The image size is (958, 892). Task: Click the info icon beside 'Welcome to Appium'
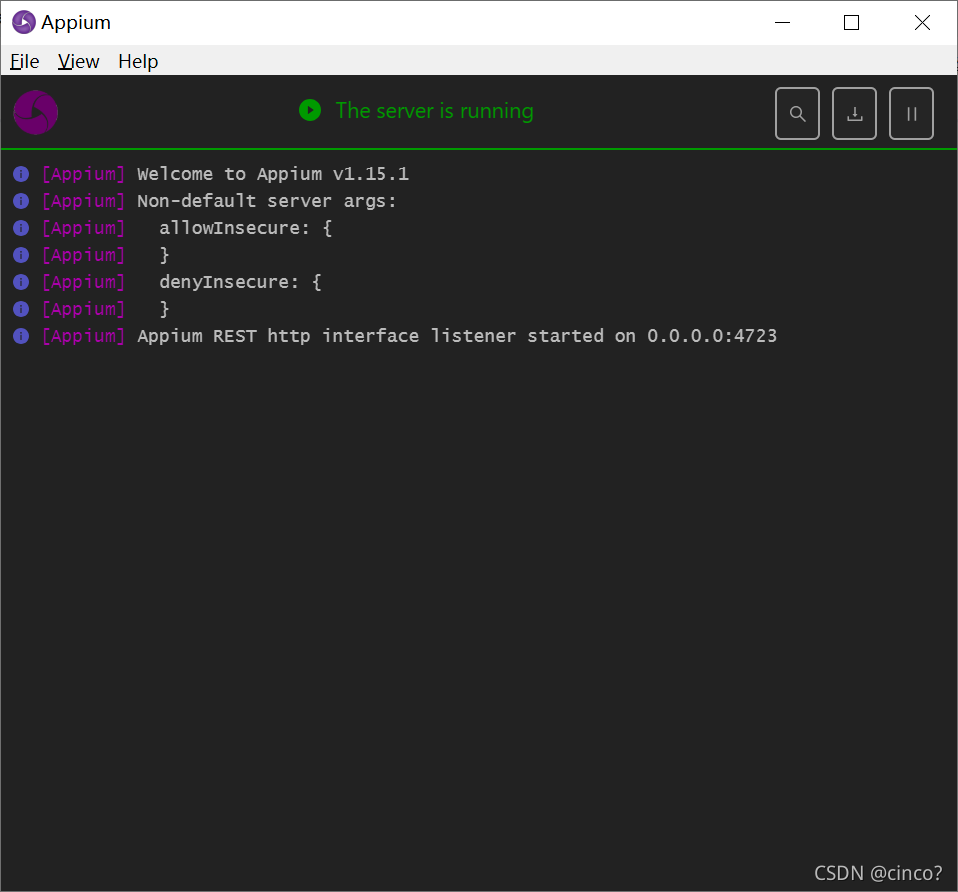point(21,174)
